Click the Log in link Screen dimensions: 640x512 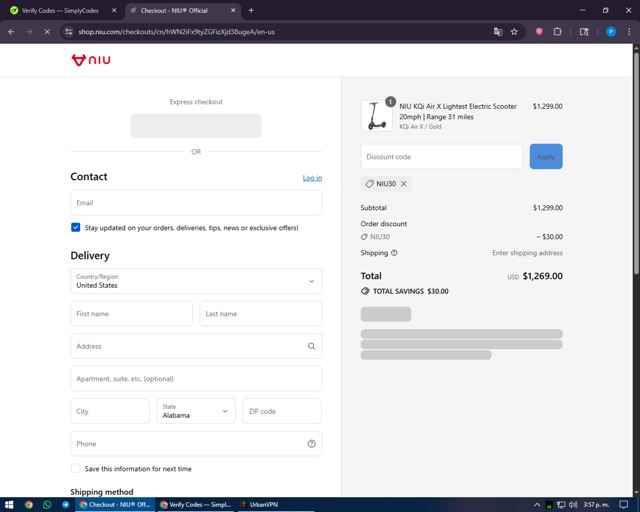312,178
